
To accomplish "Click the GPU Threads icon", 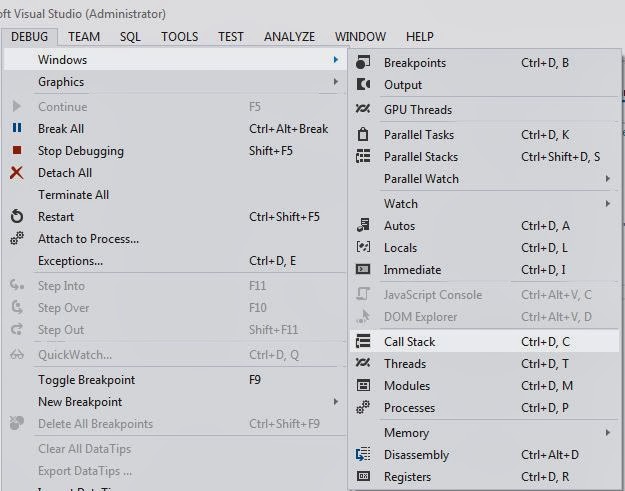I will (363, 109).
